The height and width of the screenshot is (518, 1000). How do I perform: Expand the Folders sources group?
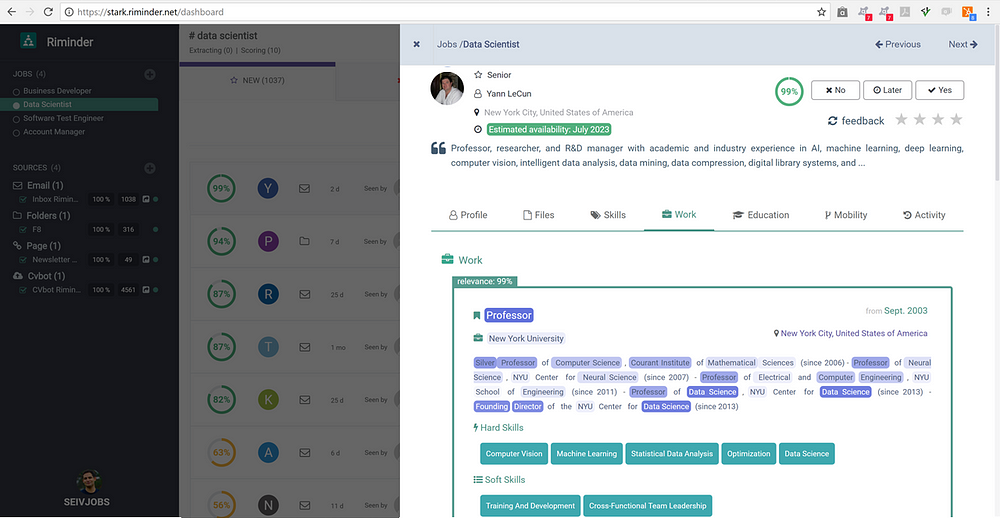(41, 216)
